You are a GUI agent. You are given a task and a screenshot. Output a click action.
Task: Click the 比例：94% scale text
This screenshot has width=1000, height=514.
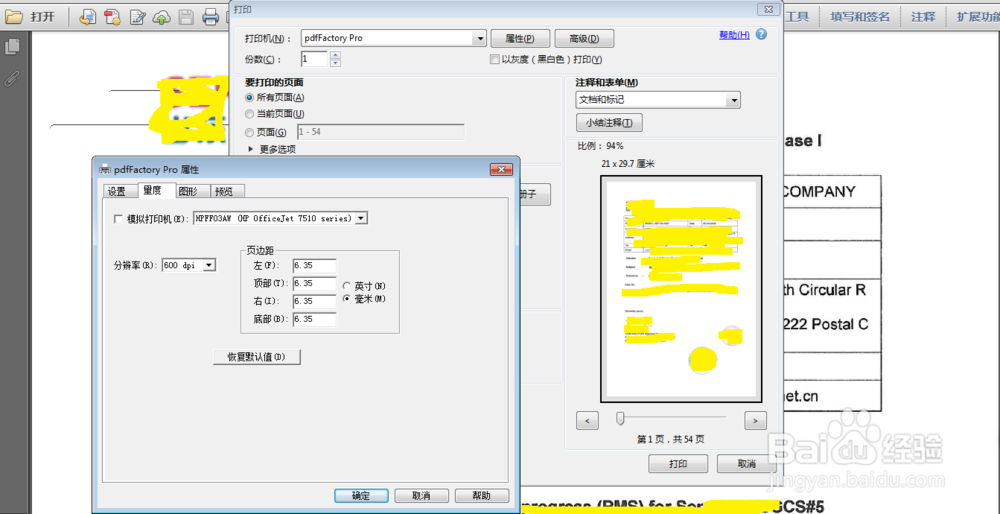coord(601,146)
